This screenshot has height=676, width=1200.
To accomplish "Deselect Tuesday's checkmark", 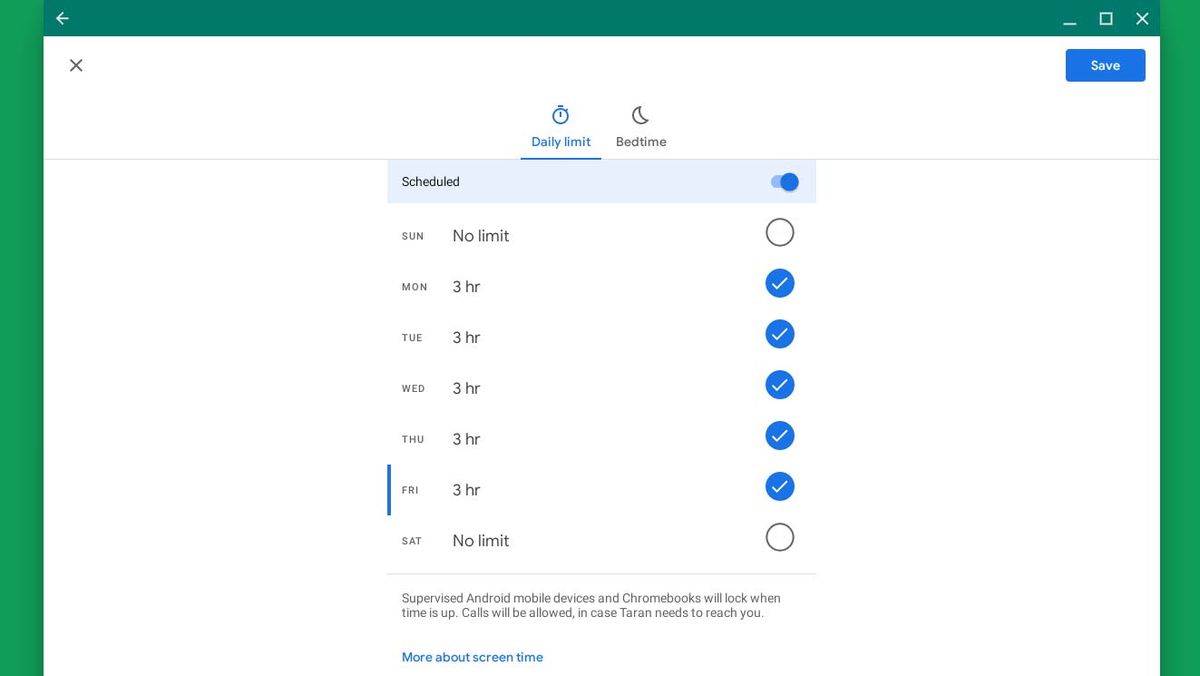I will click(x=780, y=334).
